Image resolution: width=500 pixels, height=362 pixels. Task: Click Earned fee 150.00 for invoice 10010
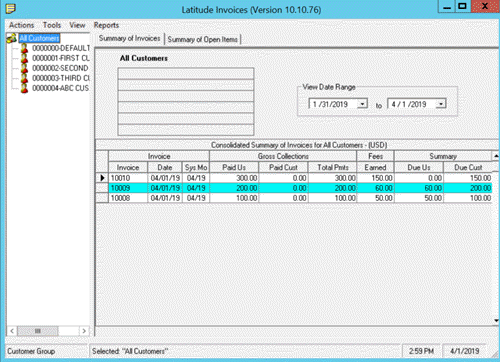coord(375,178)
